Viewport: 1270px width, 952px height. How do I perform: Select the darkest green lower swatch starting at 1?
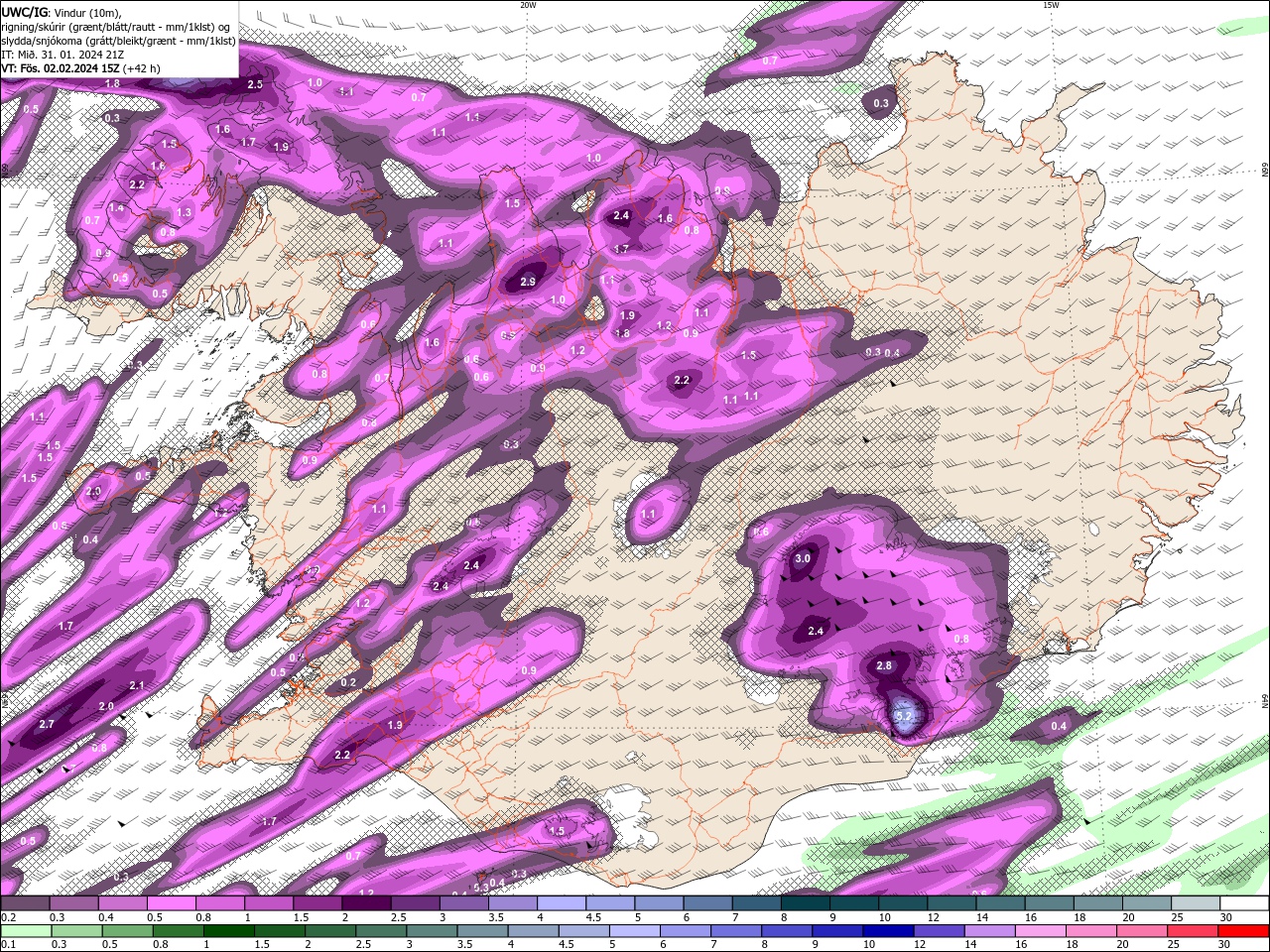pyautogui.click(x=229, y=931)
